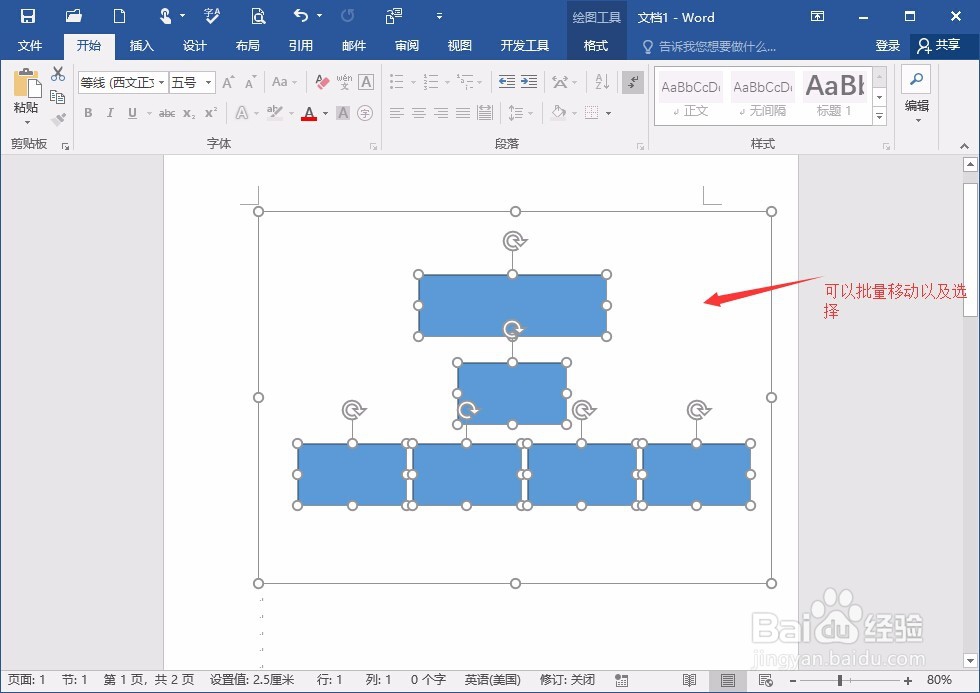Click the Copy icon
980x693 pixels.
tap(58, 97)
